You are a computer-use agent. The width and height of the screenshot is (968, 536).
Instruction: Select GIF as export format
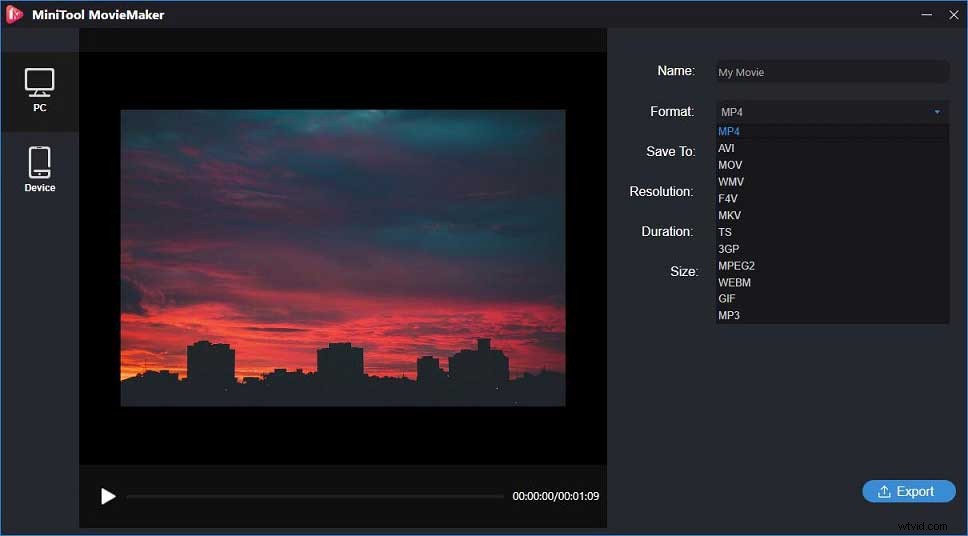point(727,299)
